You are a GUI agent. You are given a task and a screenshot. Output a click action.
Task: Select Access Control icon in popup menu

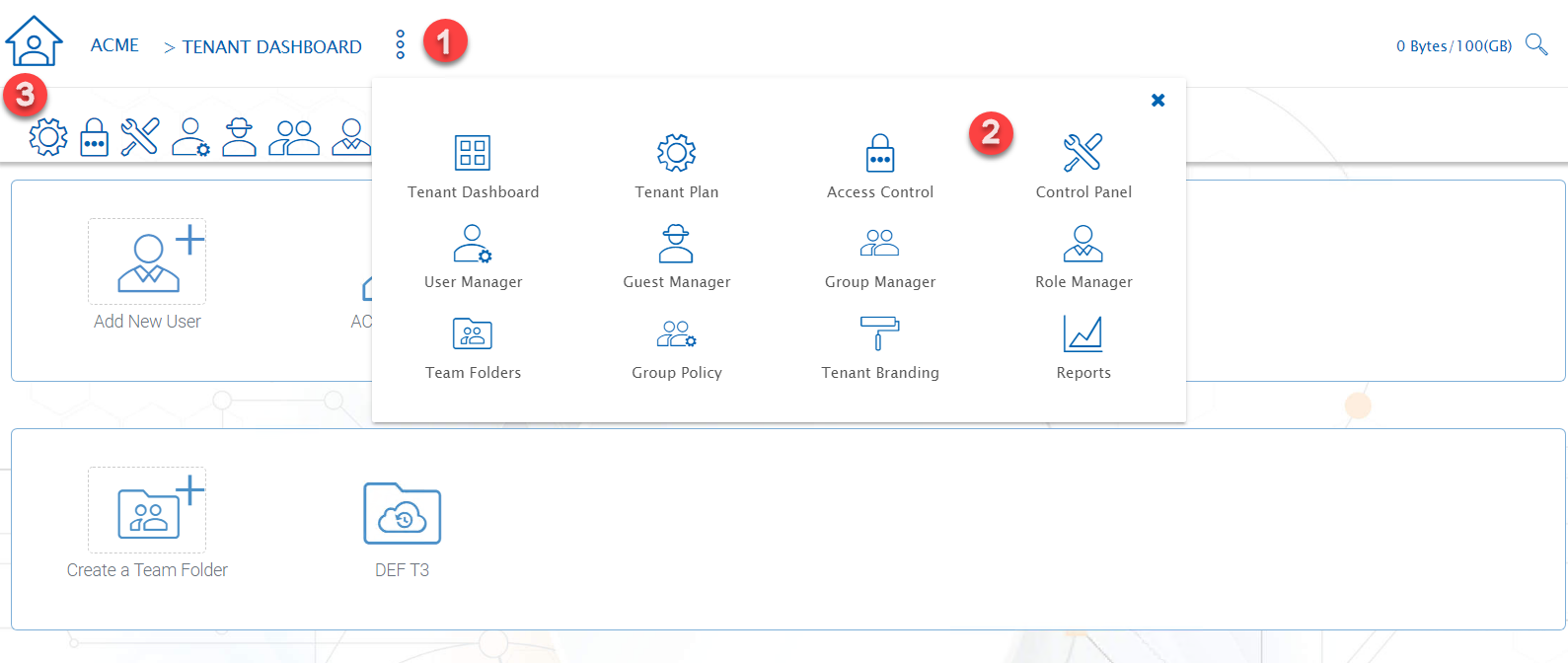(x=880, y=153)
